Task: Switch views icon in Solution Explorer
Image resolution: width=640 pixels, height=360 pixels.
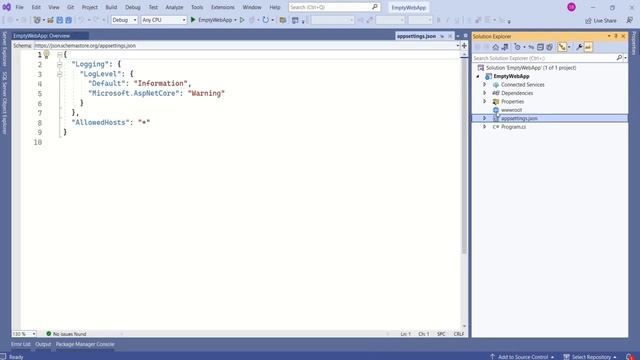Action: click(505, 47)
